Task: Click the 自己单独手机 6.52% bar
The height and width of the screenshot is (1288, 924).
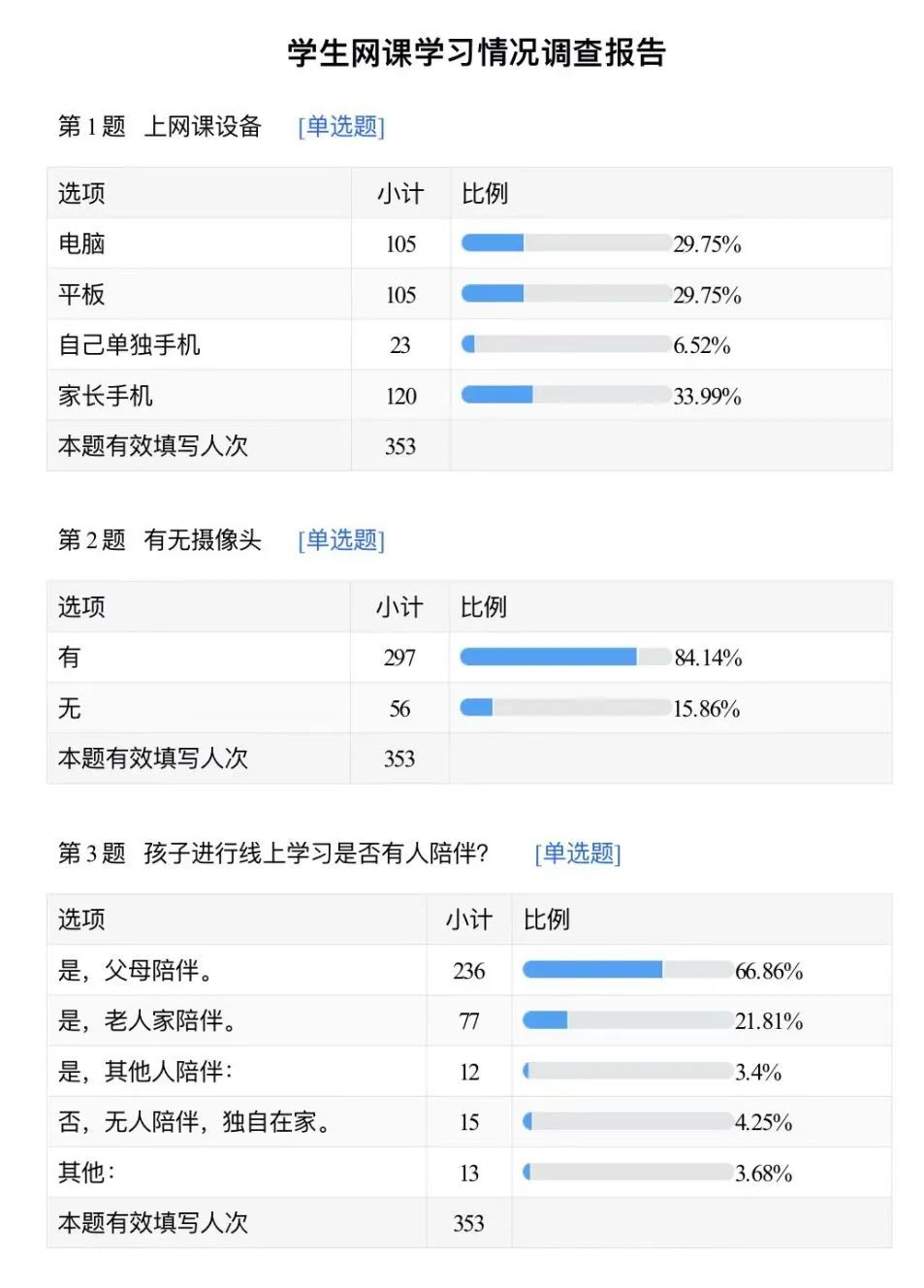Action: 566,343
